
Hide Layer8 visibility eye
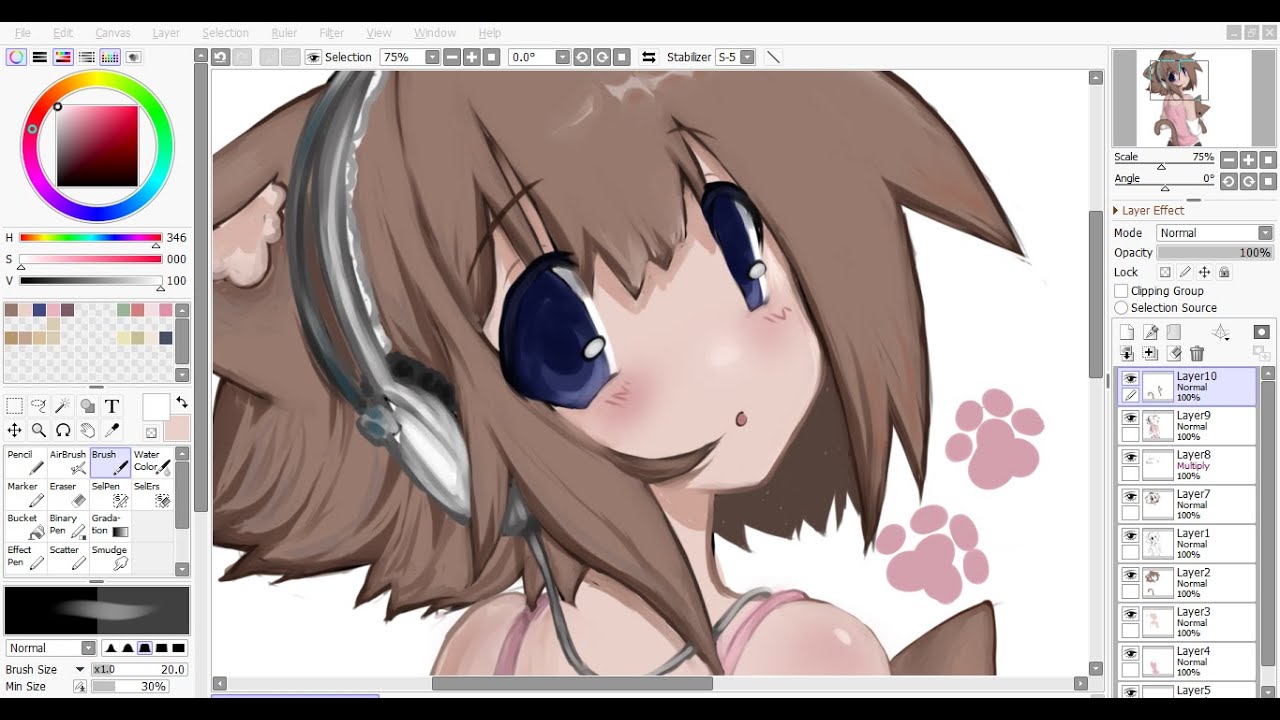pos(1130,457)
